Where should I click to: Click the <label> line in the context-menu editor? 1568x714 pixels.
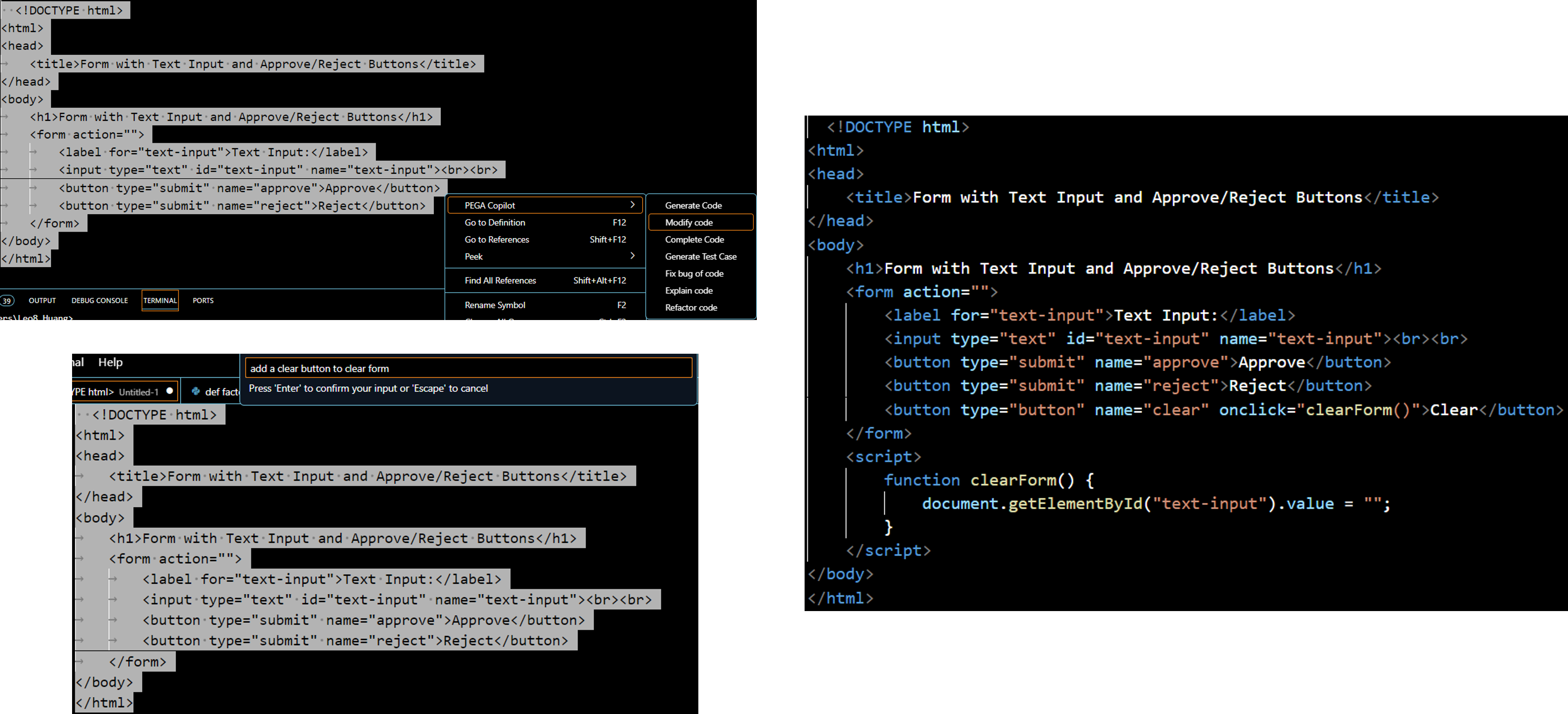213,152
